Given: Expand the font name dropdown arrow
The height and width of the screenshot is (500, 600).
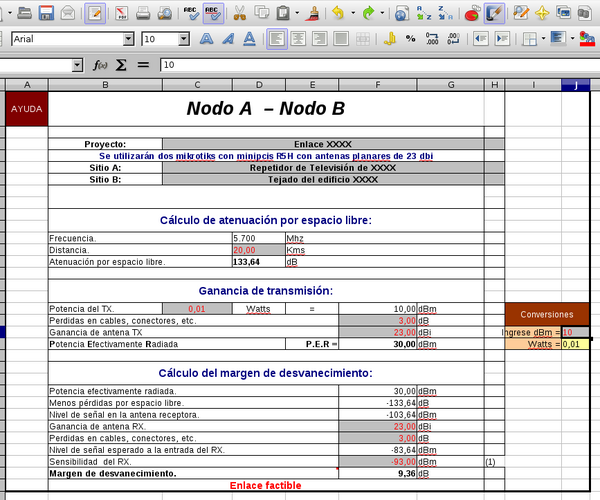Looking at the screenshot, I should click(129, 39).
